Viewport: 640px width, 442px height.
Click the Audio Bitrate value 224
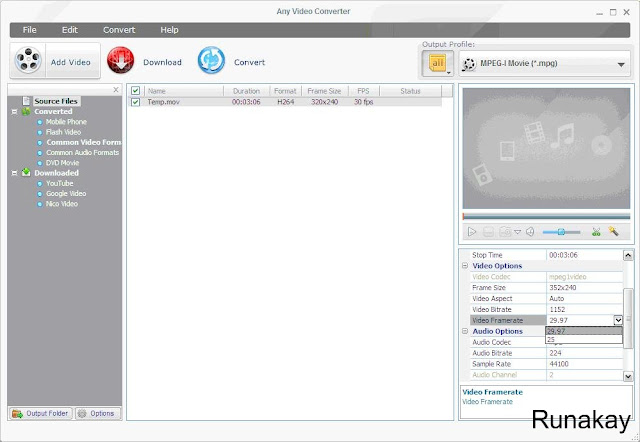556,353
